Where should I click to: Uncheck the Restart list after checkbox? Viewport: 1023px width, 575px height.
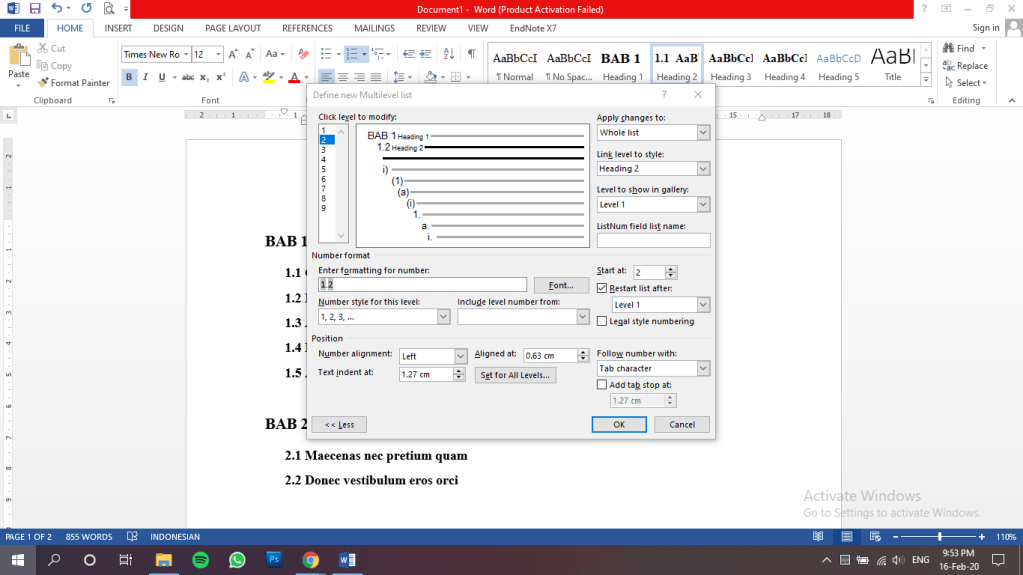[x=601, y=288]
